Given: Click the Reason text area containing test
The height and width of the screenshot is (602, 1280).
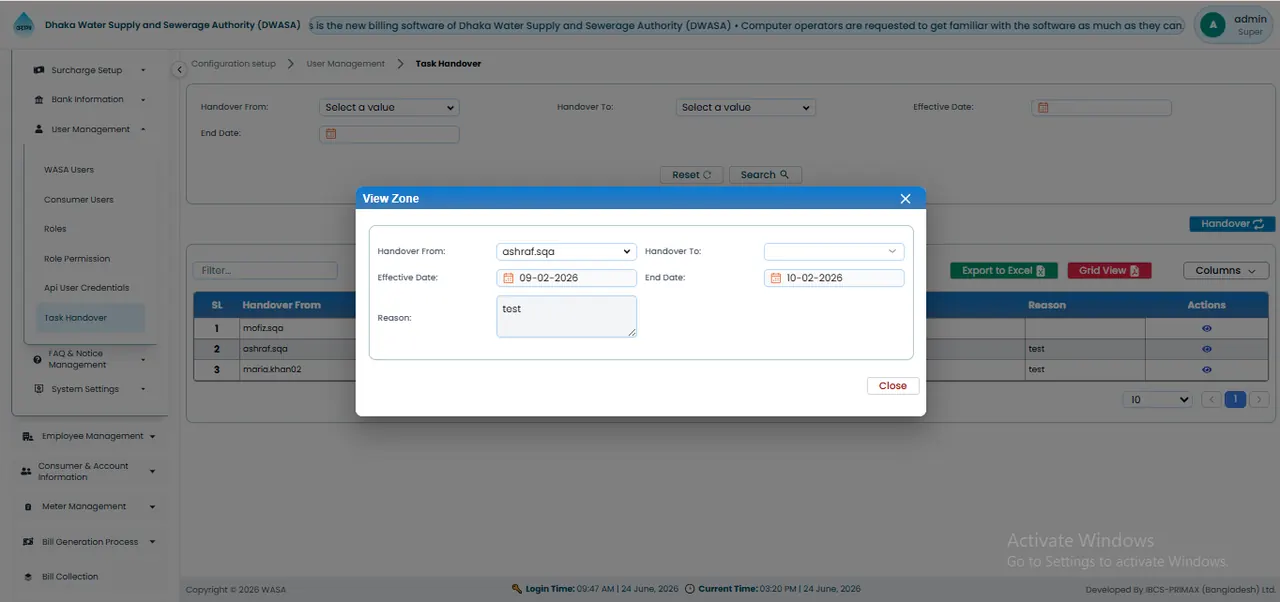Looking at the screenshot, I should 566,316.
